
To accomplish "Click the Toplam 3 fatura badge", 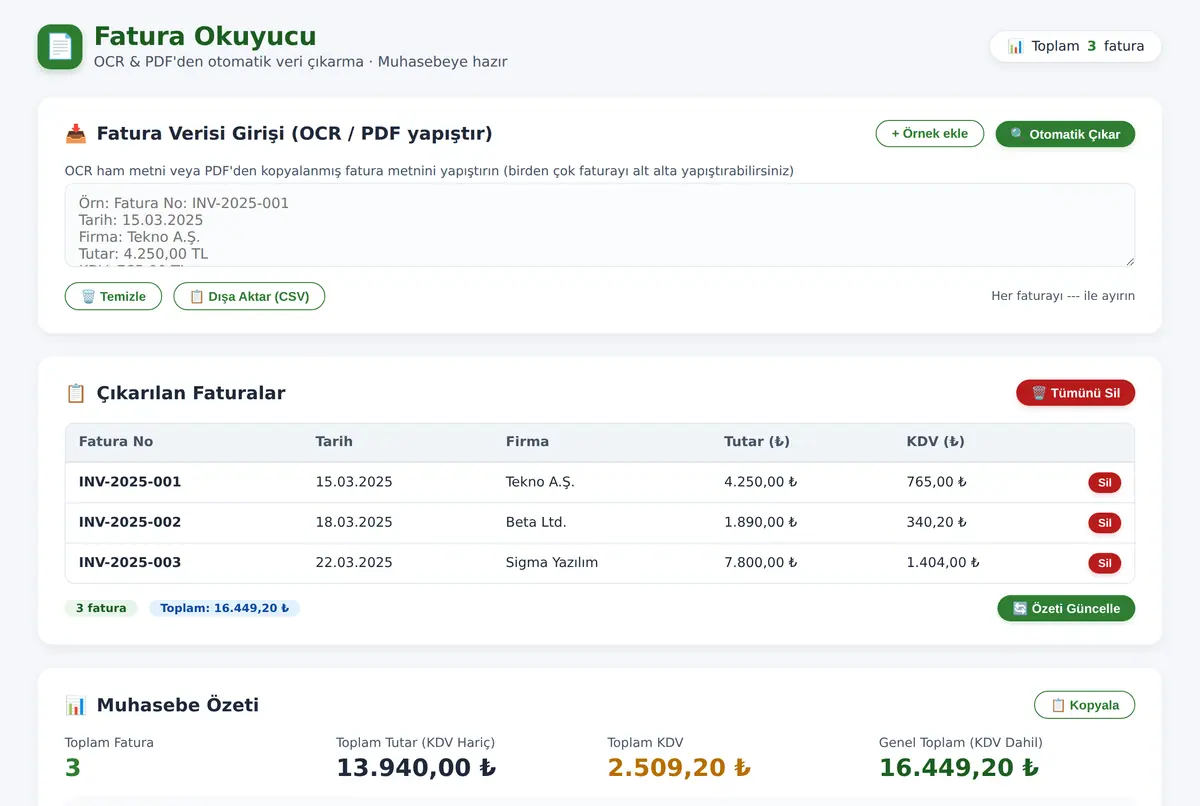I will coord(1075,46).
